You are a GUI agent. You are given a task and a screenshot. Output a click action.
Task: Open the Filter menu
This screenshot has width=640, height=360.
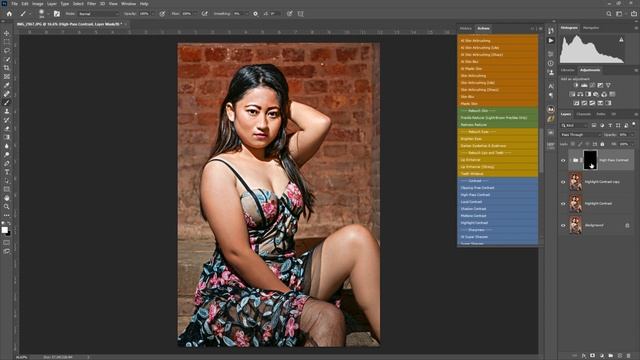91,4
